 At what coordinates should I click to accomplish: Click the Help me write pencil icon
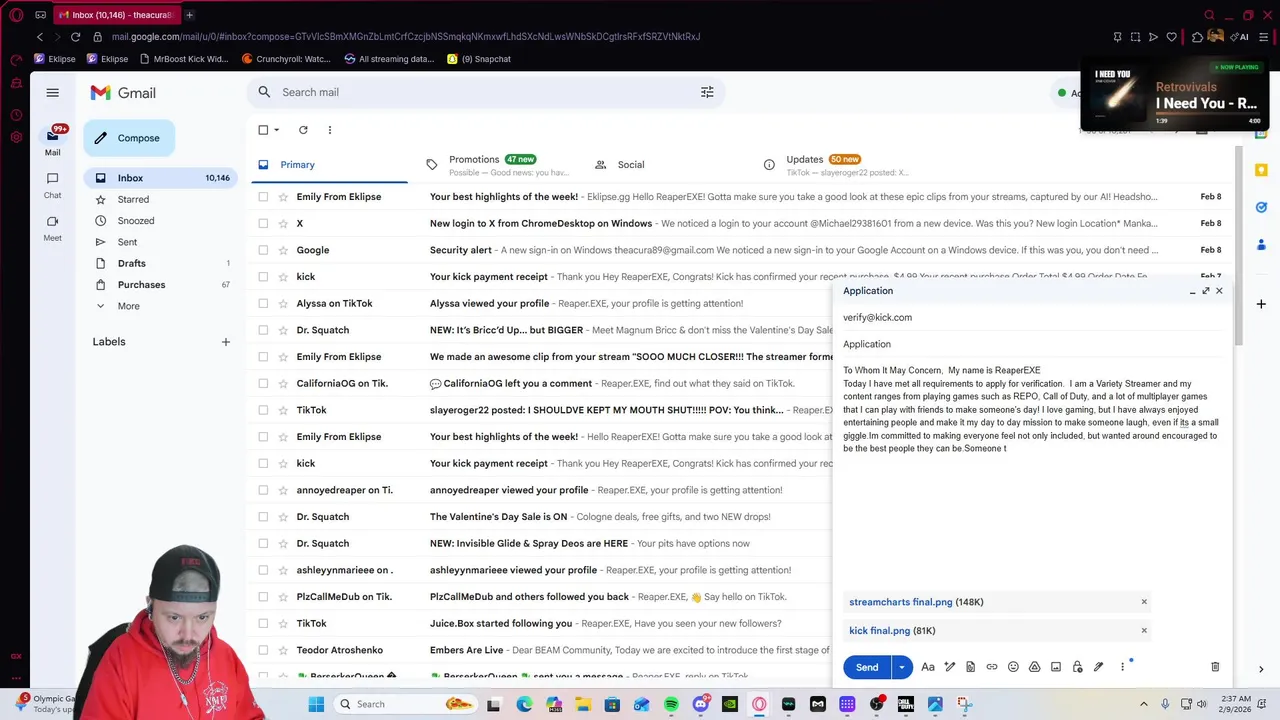pos(950,667)
